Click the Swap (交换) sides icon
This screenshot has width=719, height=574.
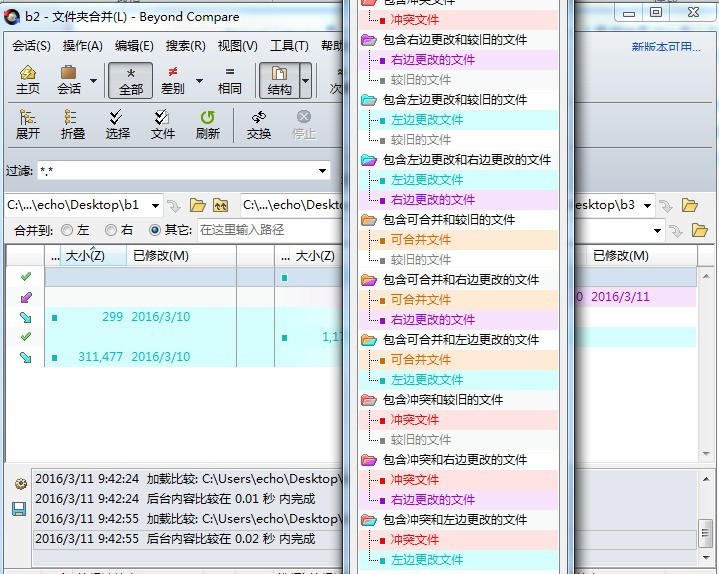click(x=259, y=125)
